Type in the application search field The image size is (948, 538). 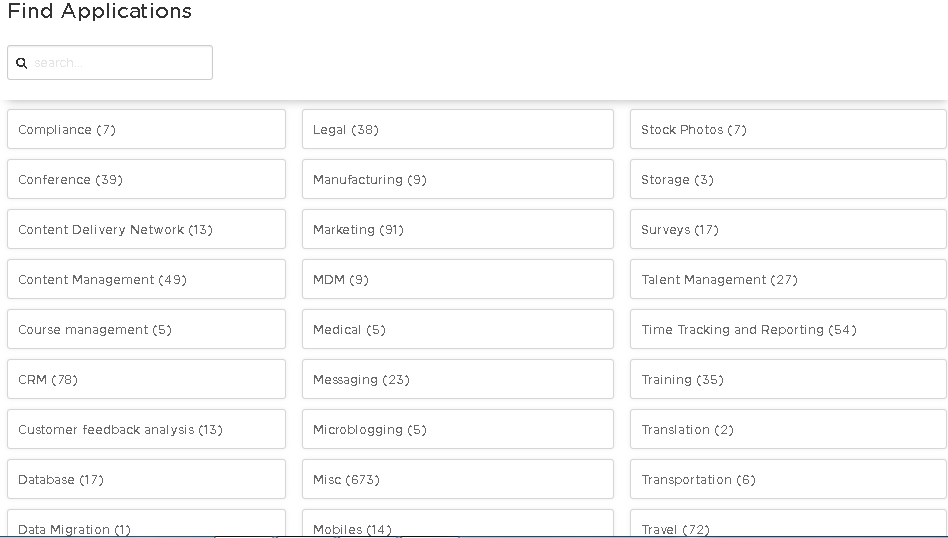point(120,63)
